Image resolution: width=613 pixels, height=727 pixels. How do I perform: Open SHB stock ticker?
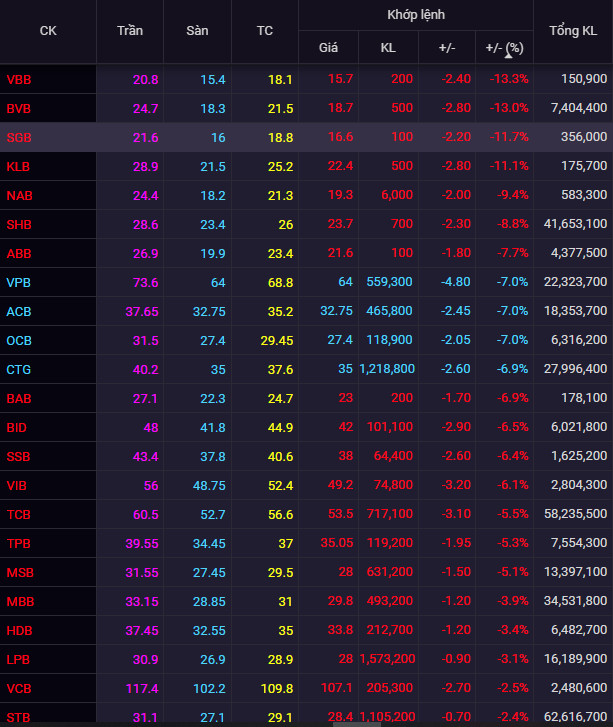(19, 224)
